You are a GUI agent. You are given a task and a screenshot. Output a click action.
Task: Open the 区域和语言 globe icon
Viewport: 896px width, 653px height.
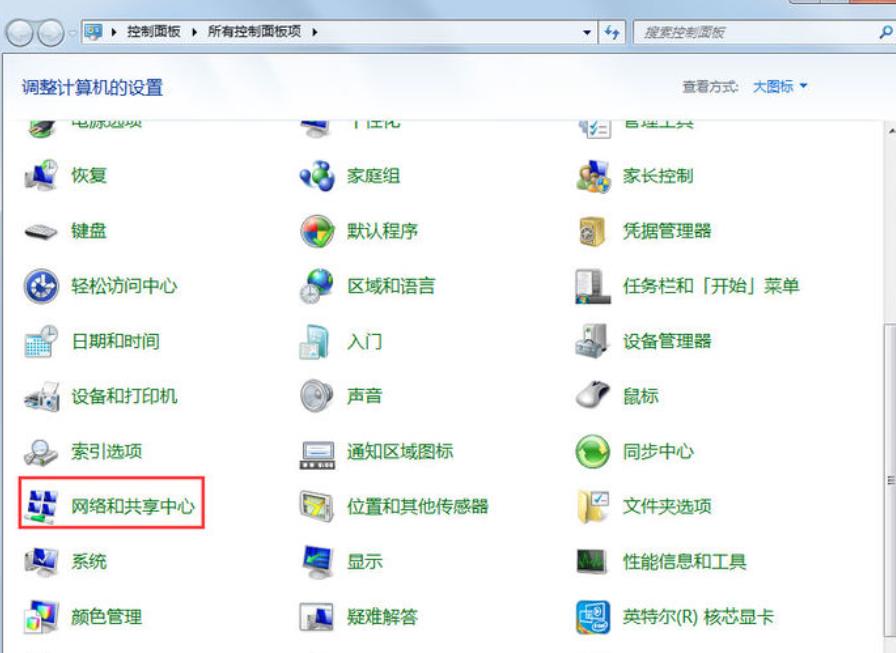click(317, 286)
